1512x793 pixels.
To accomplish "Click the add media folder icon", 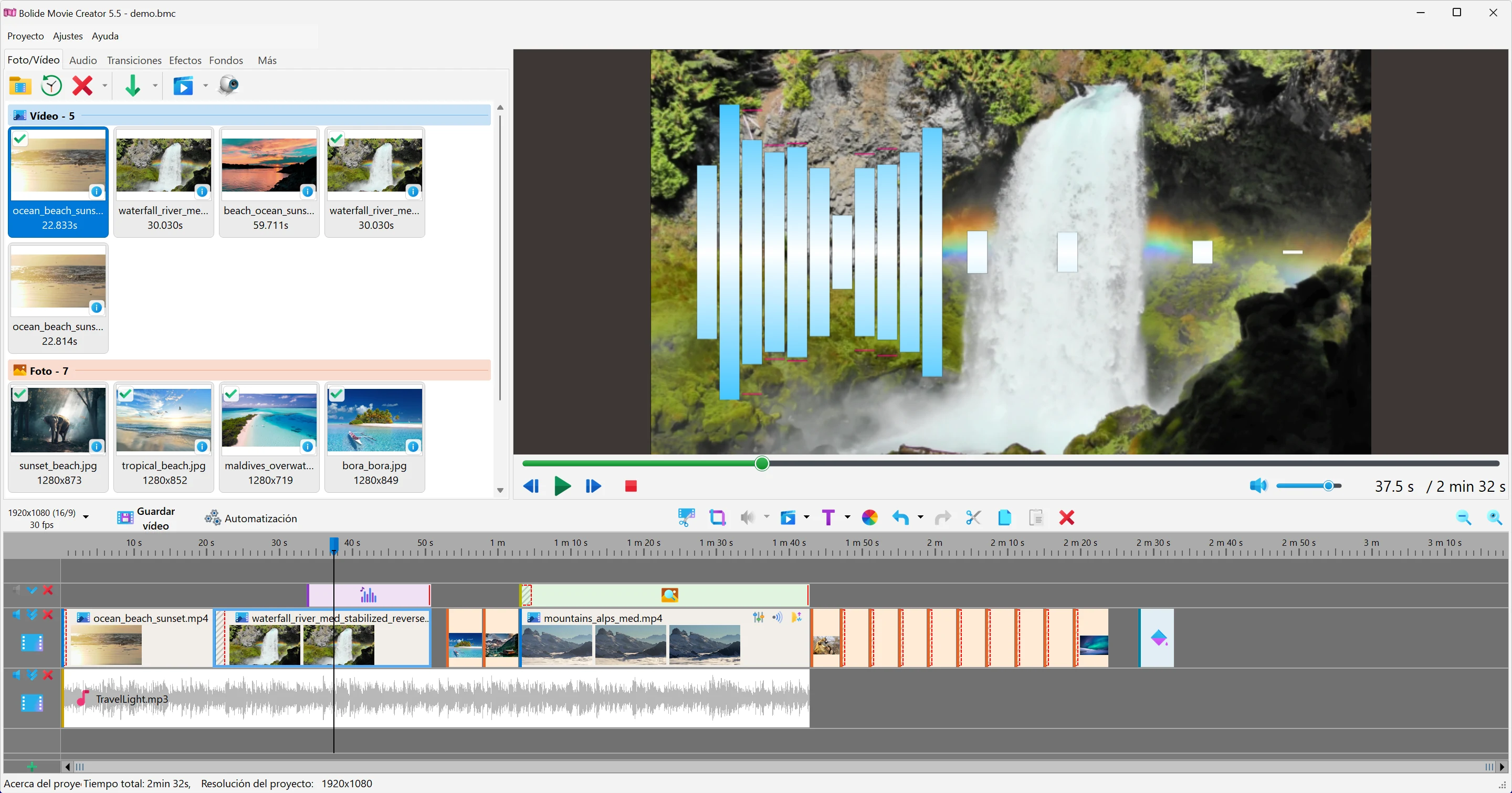I will point(20,86).
